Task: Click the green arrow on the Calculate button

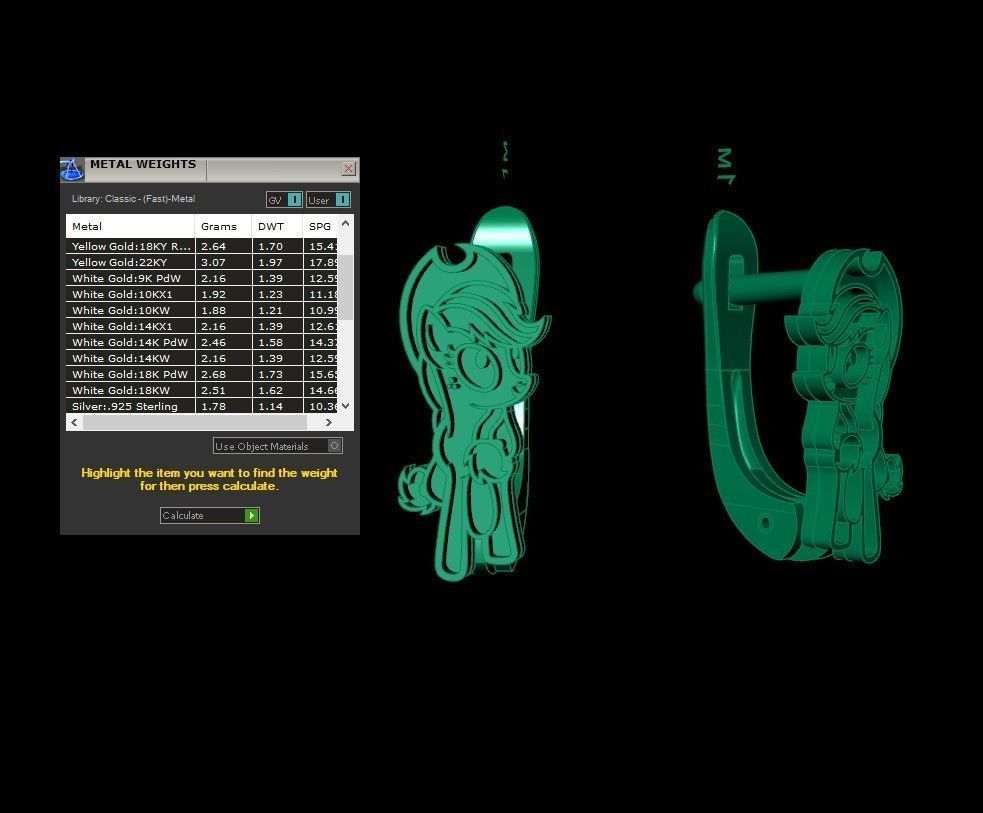Action: (251, 515)
